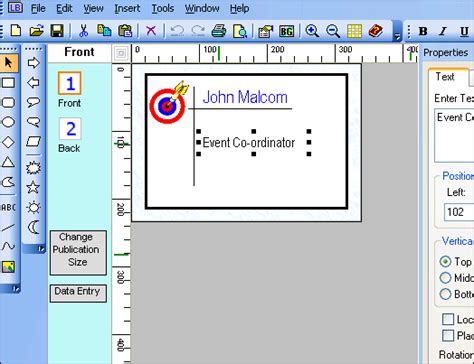Open the Edit menu

coord(64,9)
